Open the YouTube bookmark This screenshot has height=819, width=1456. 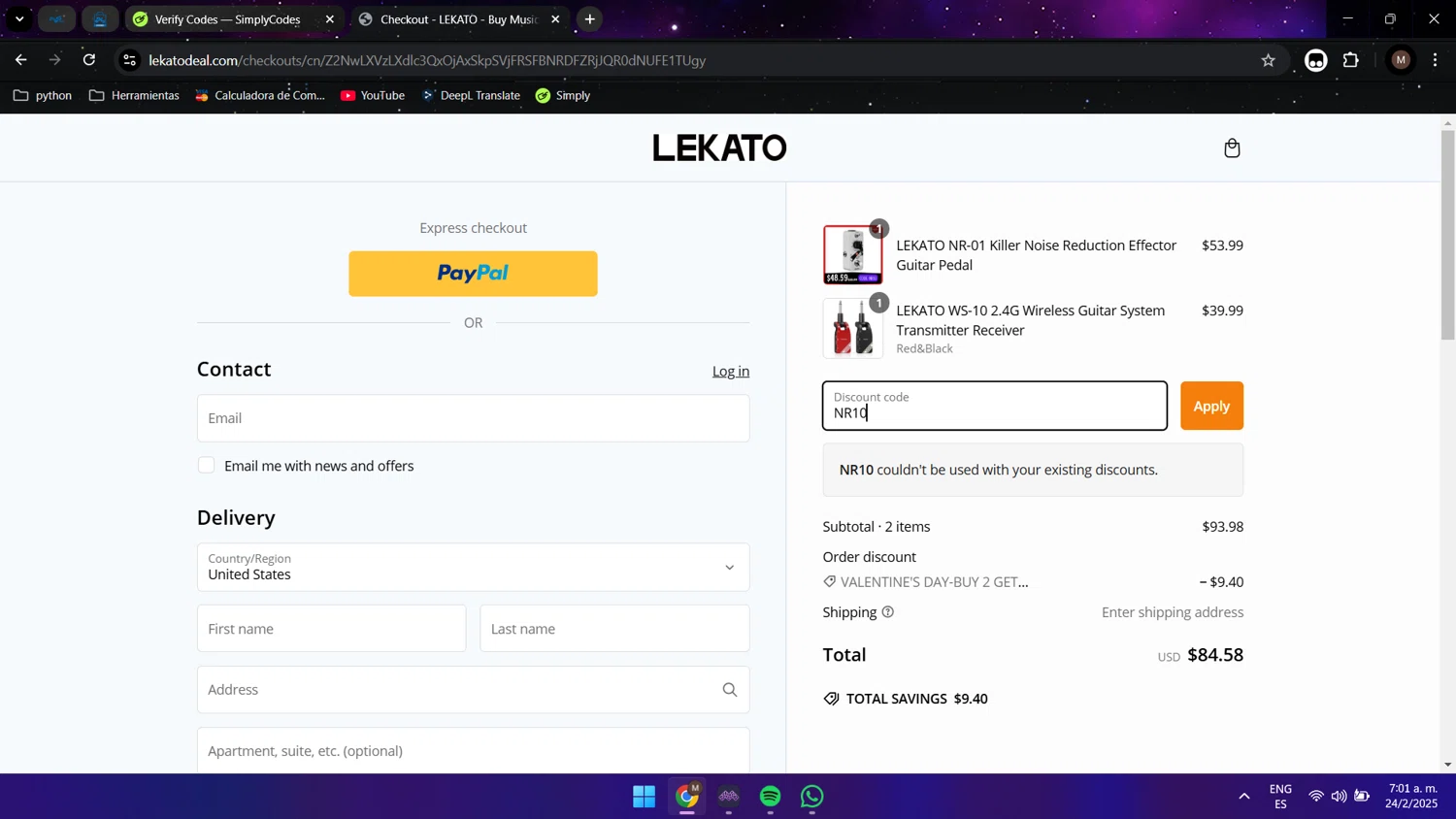click(373, 95)
